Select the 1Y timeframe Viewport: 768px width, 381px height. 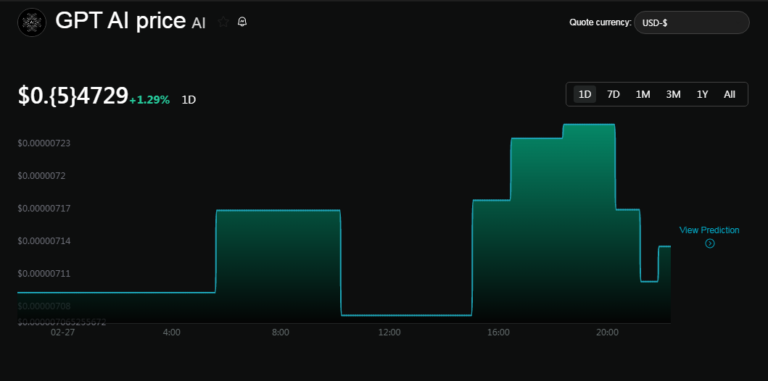(x=702, y=94)
